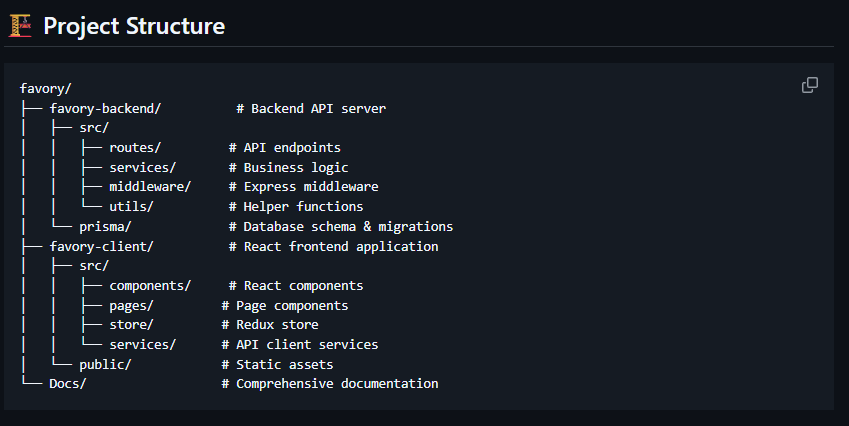Image resolution: width=849 pixels, height=426 pixels.
Task: Select the 'favory-client/' folder text
Action: coord(101,246)
